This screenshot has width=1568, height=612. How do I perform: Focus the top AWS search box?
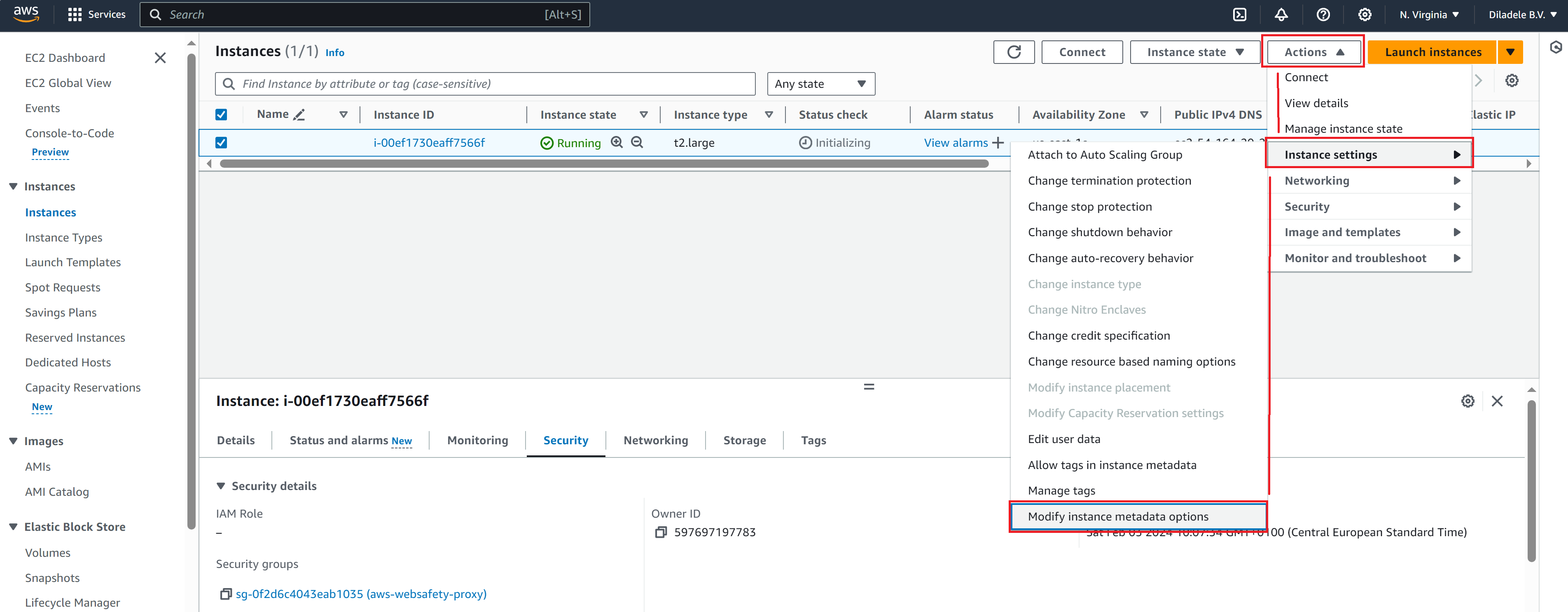(365, 14)
